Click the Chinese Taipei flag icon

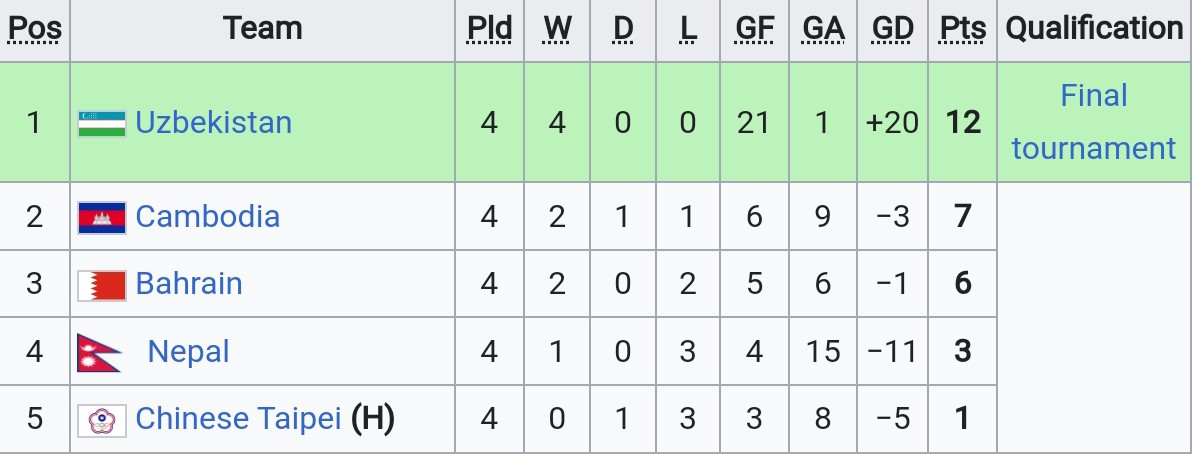(x=102, y=420)
